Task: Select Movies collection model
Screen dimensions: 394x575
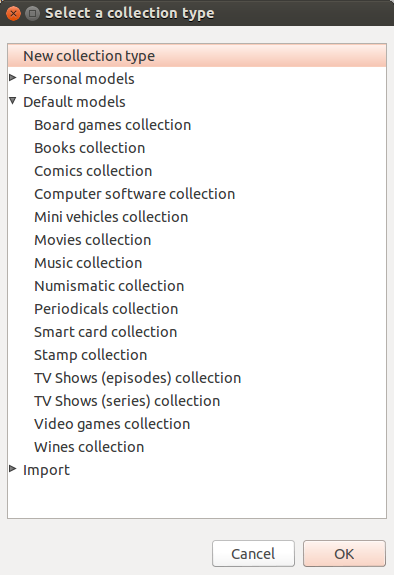Action: (x=93, y=240)
